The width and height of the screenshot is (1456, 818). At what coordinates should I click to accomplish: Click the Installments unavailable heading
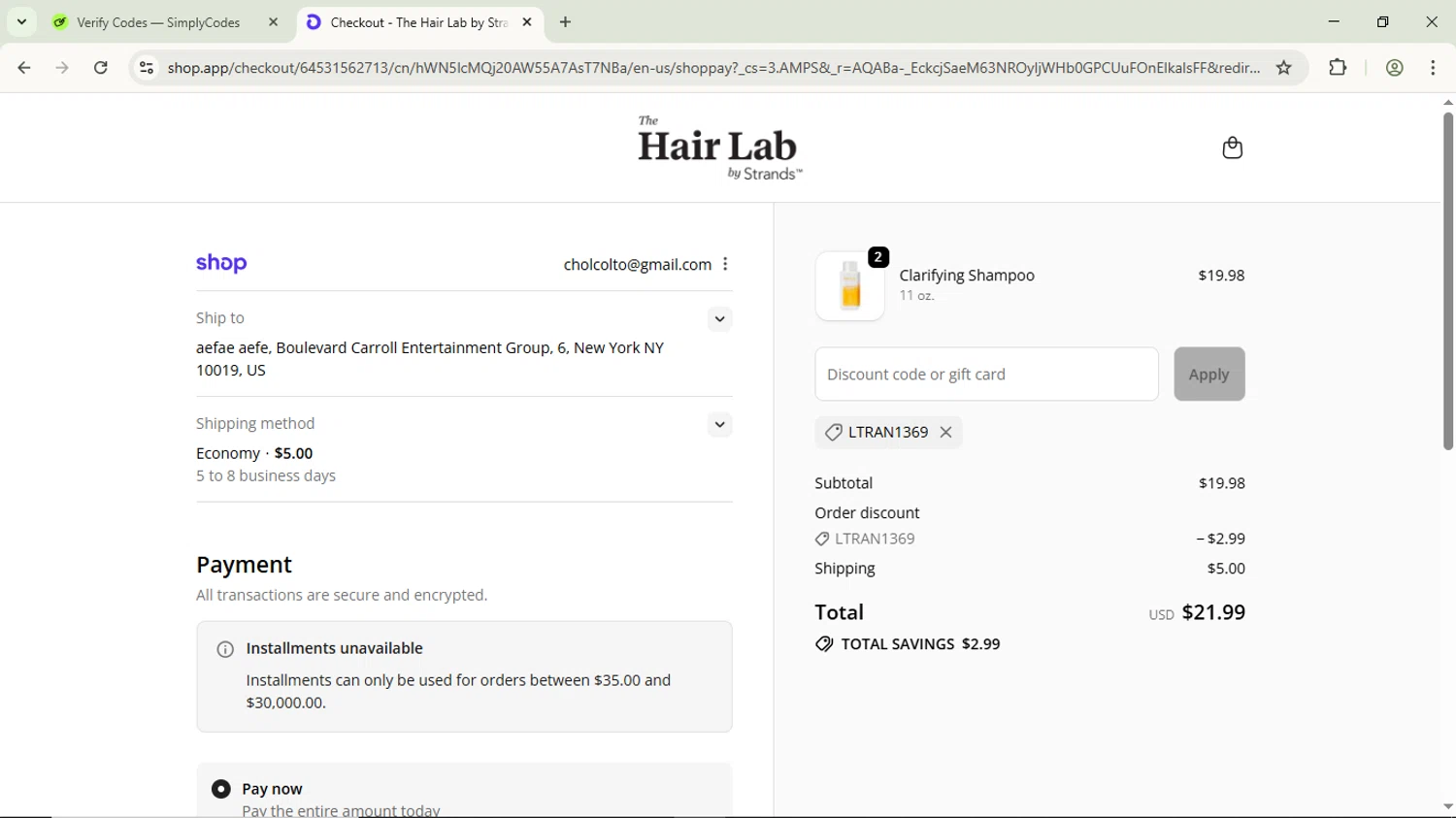click(335, 648)
